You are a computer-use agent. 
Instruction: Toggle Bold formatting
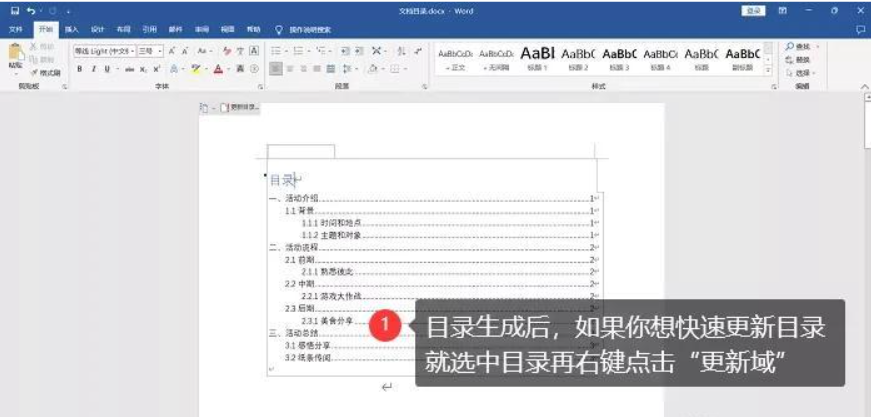[x=79, y=69]
